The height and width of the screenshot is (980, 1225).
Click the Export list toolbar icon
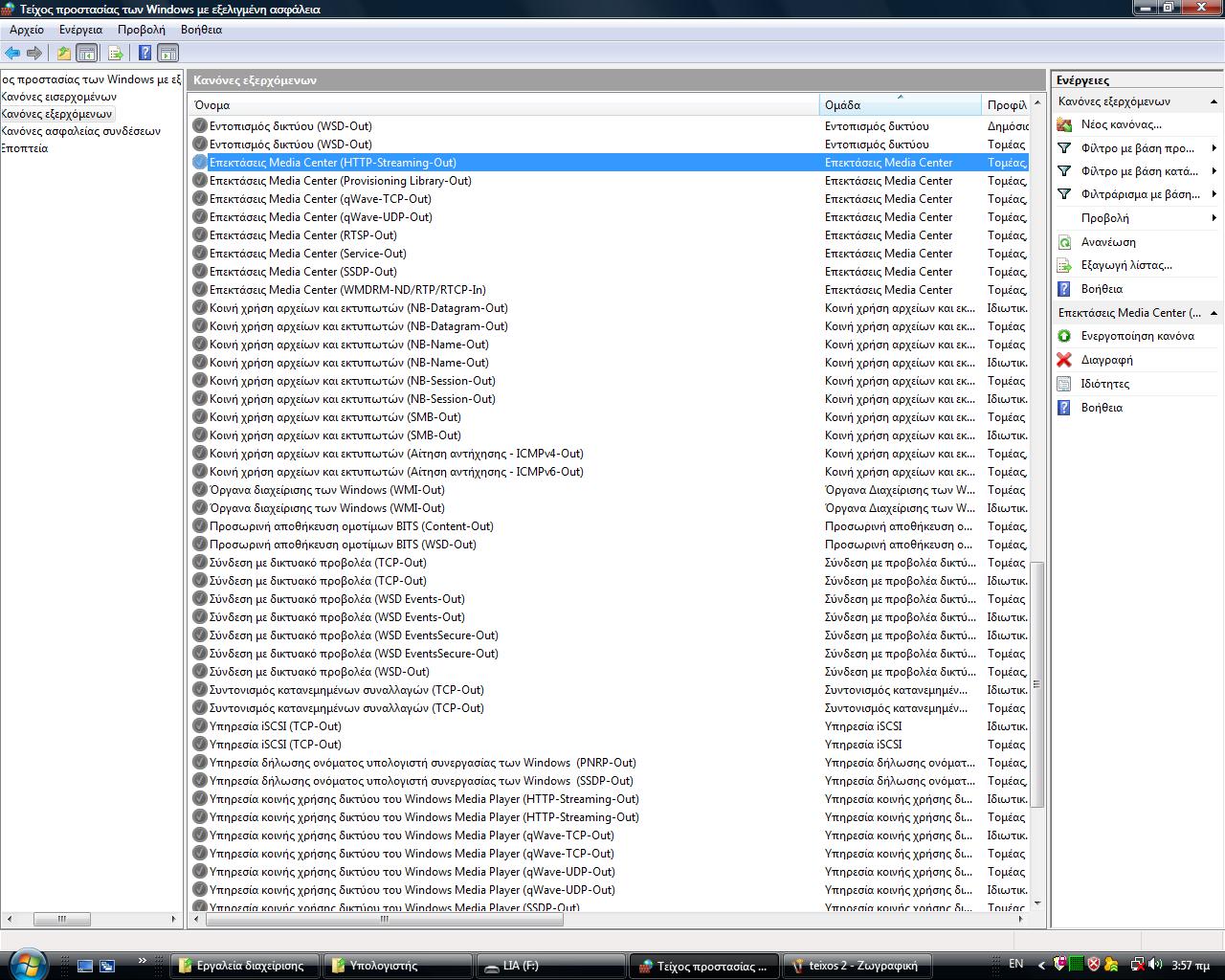click(116, 54)
